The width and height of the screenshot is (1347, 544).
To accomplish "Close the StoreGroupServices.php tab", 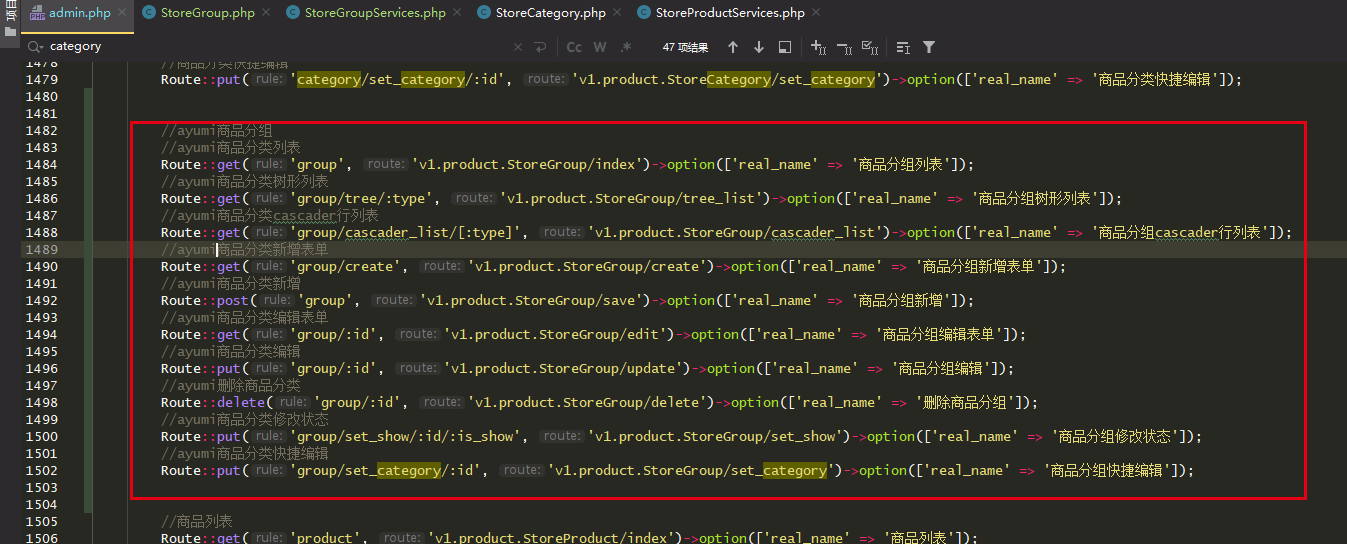I will click(456, 13).
